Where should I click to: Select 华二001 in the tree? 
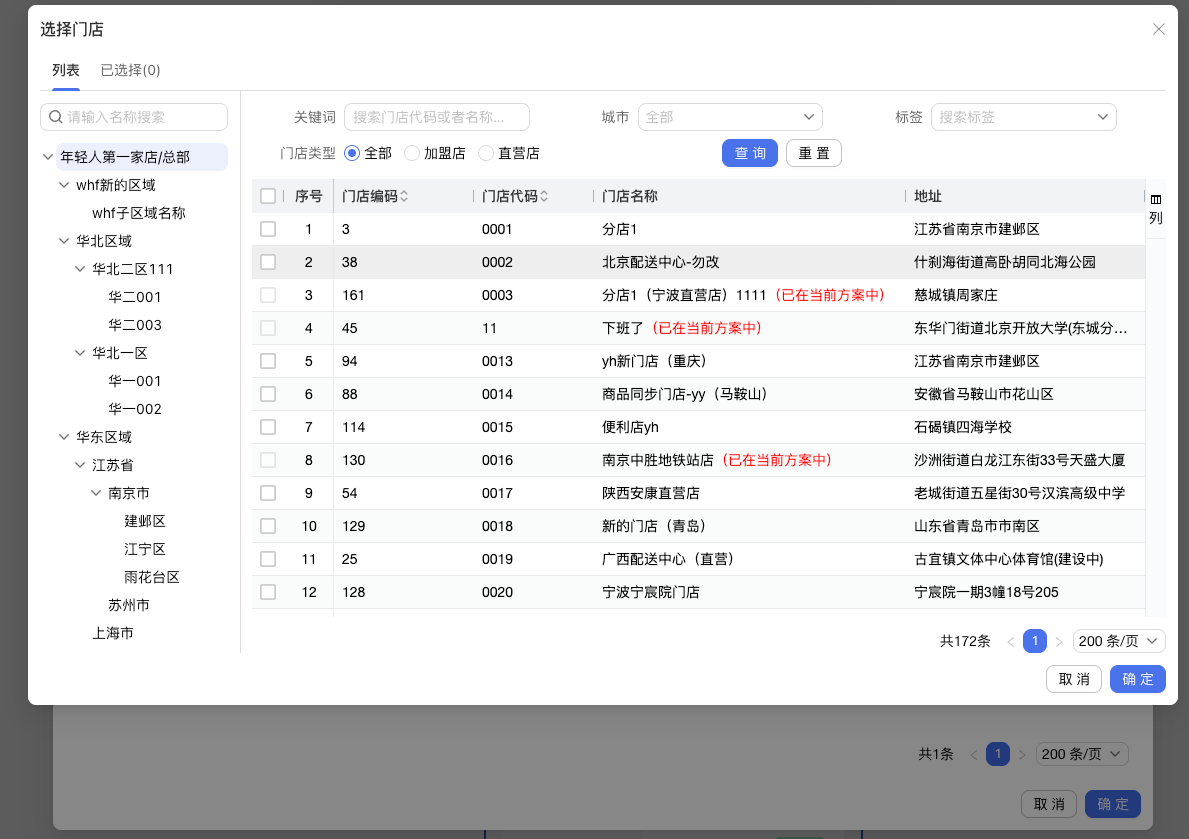pos(135,297)
